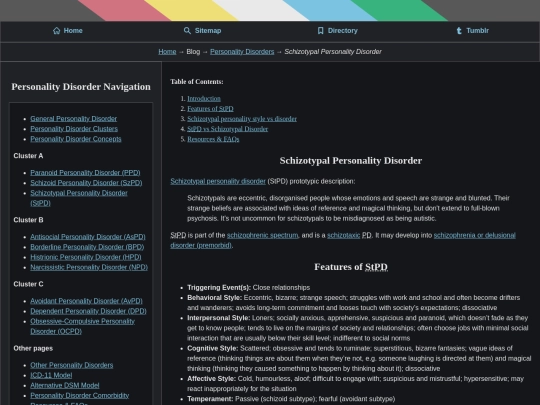Click the Cluster A heading

coord(28,156)
